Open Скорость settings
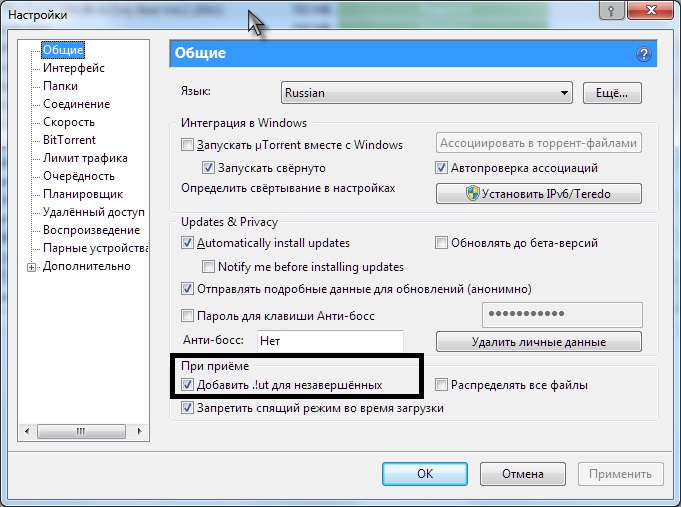This screenshot has height=507, width=681. 69,122
